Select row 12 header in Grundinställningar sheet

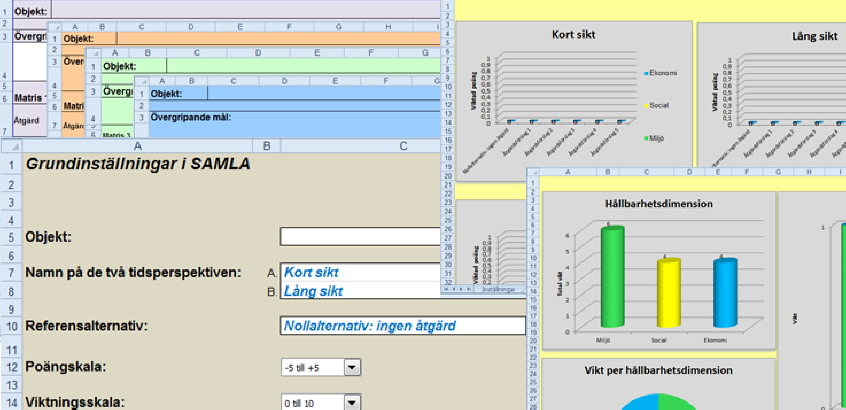11,368
